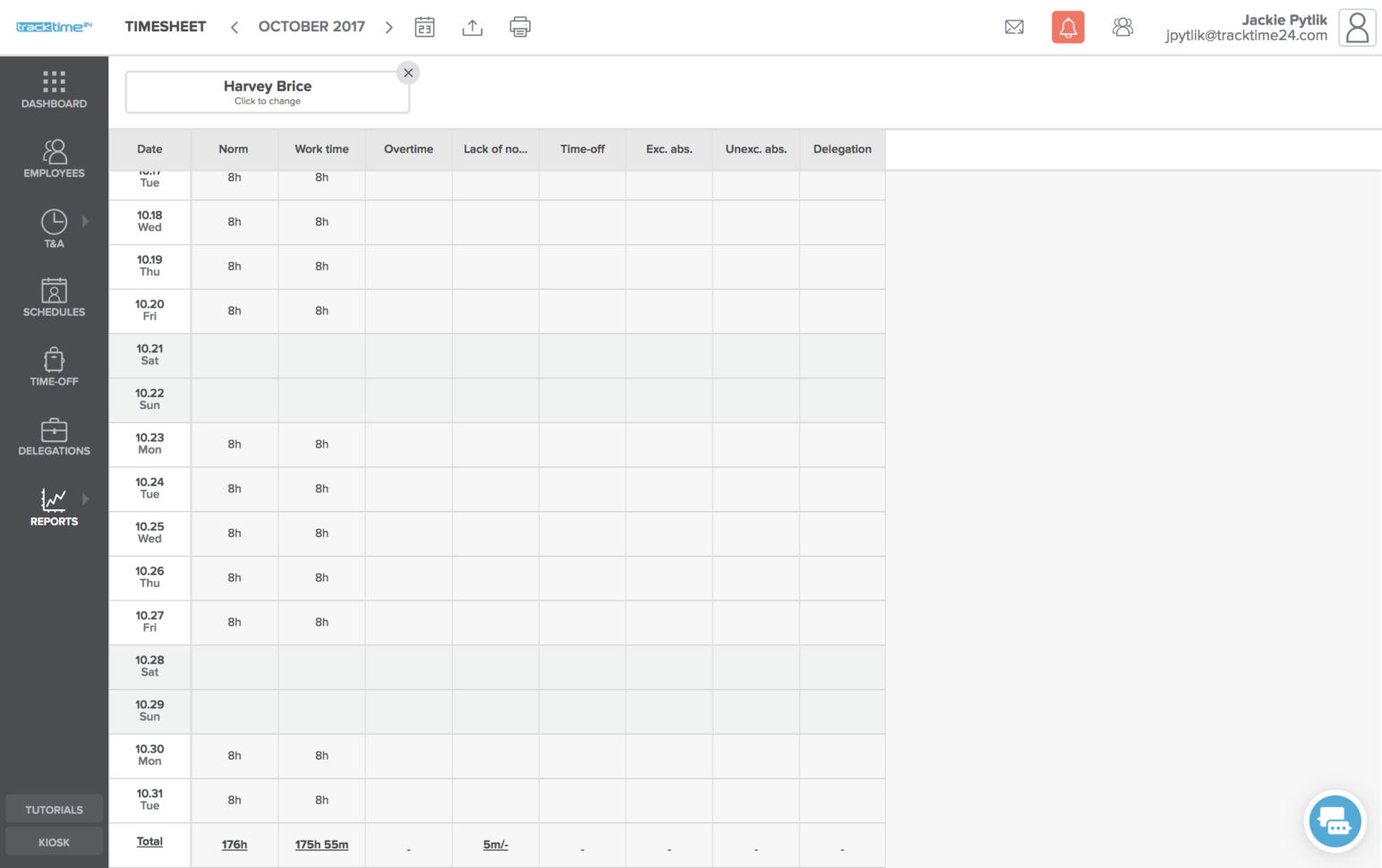The image size is (1382, 868).
Task: Expand the Reports submenu arrow
Action: pos(86,498)
